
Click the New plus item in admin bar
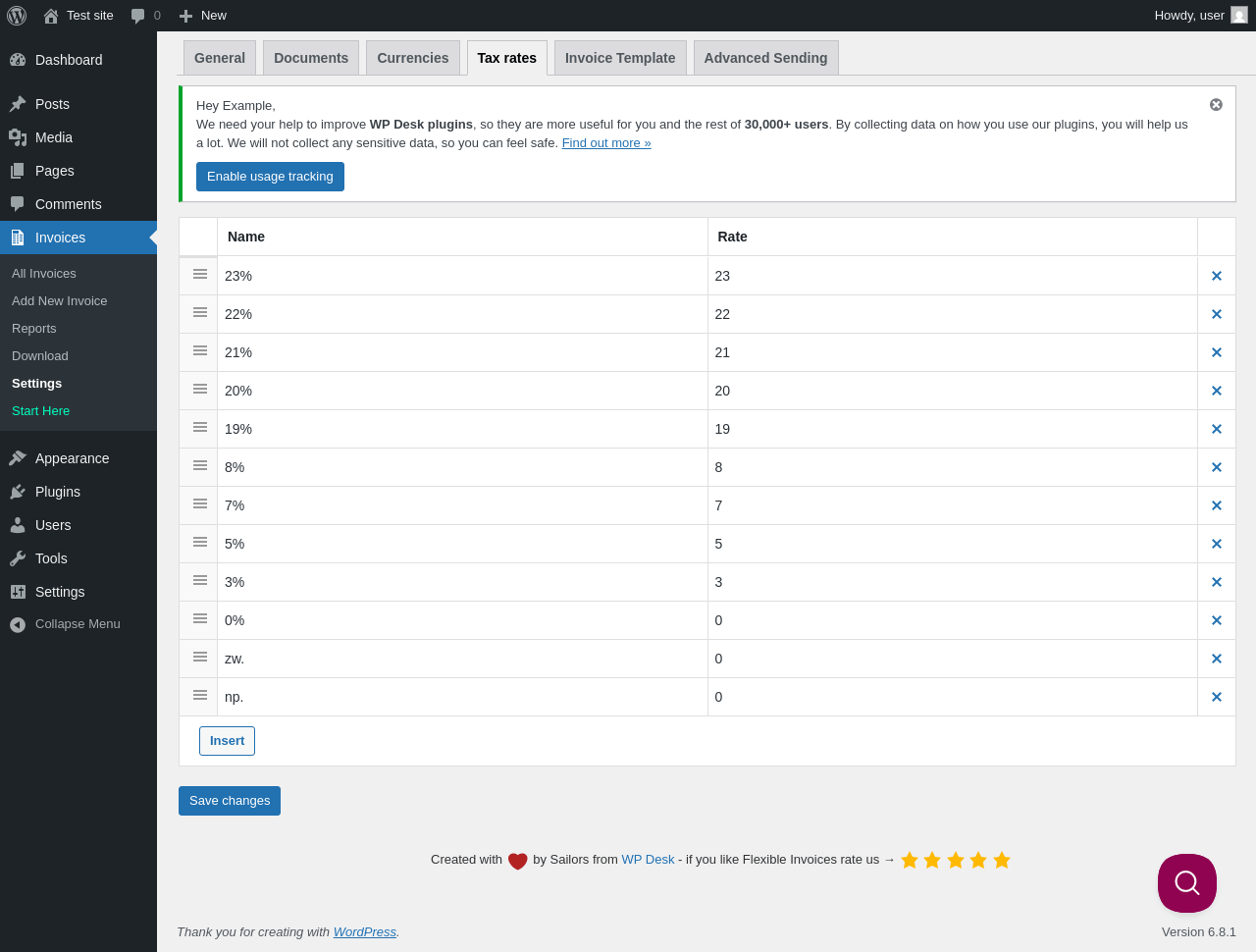[x=202, y=16]
